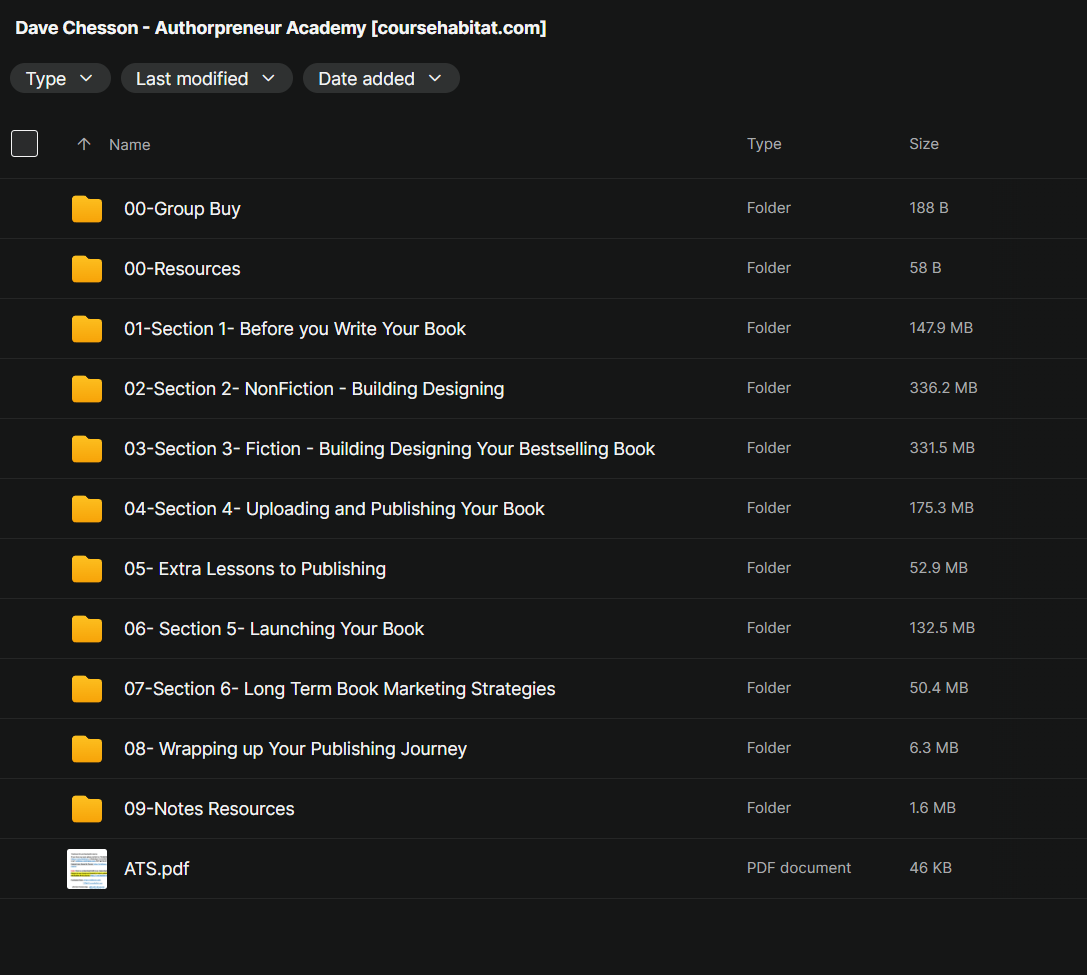Click the PDF document type cell

click(799, 868)
